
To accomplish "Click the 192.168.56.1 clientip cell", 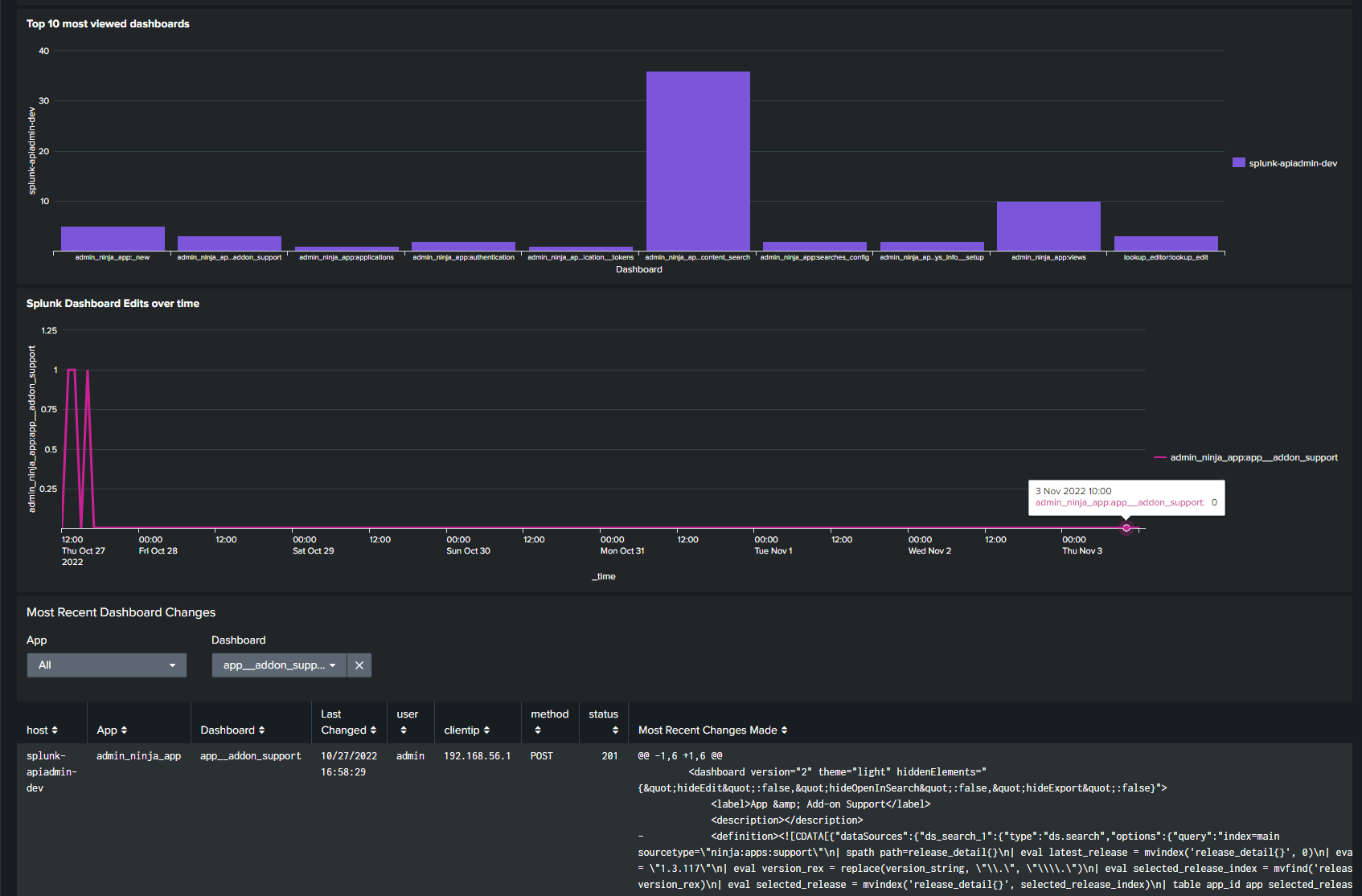I will pos(478,755).
